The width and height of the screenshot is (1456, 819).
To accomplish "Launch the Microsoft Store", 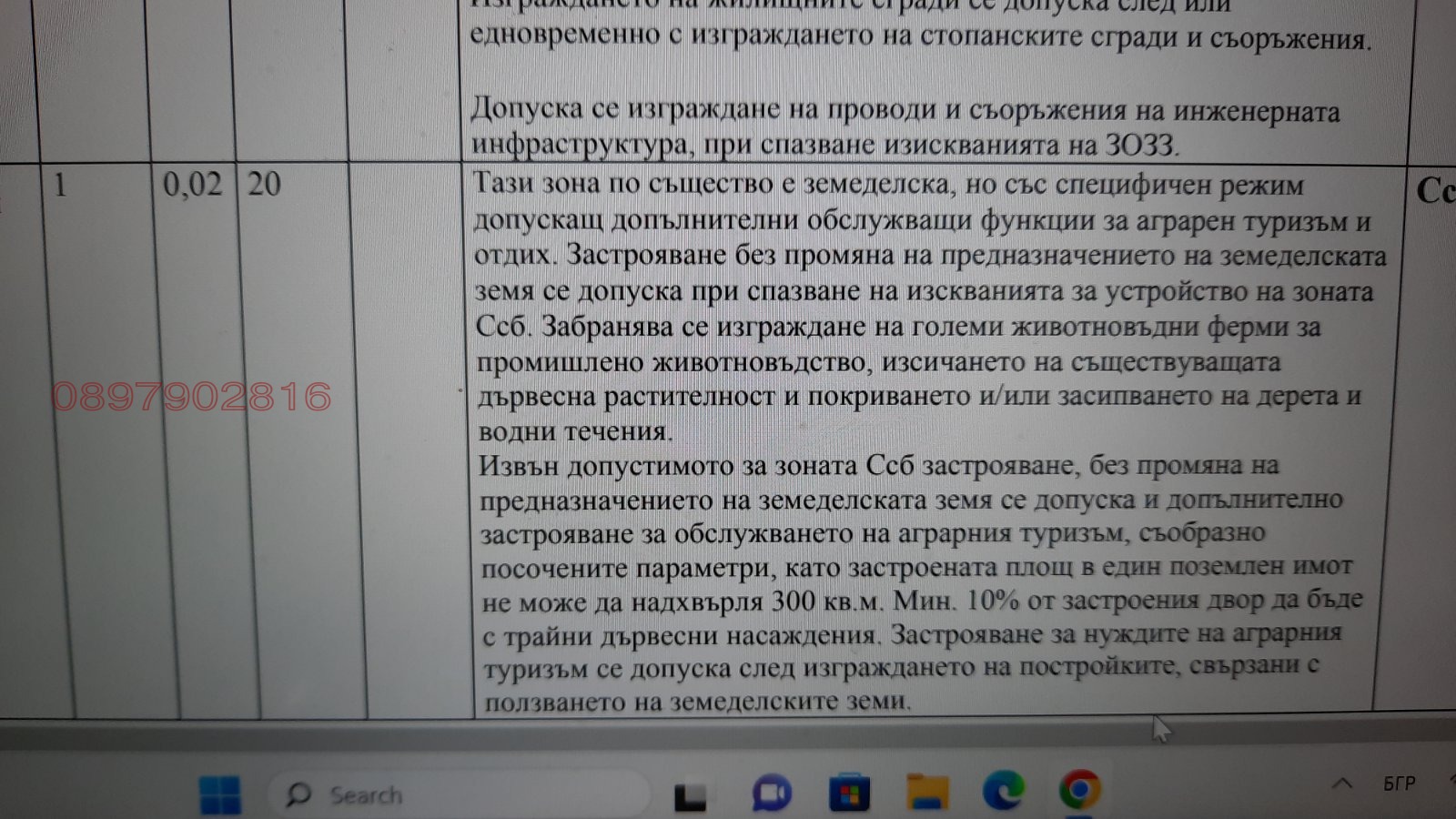I will [x=850, y=794].
